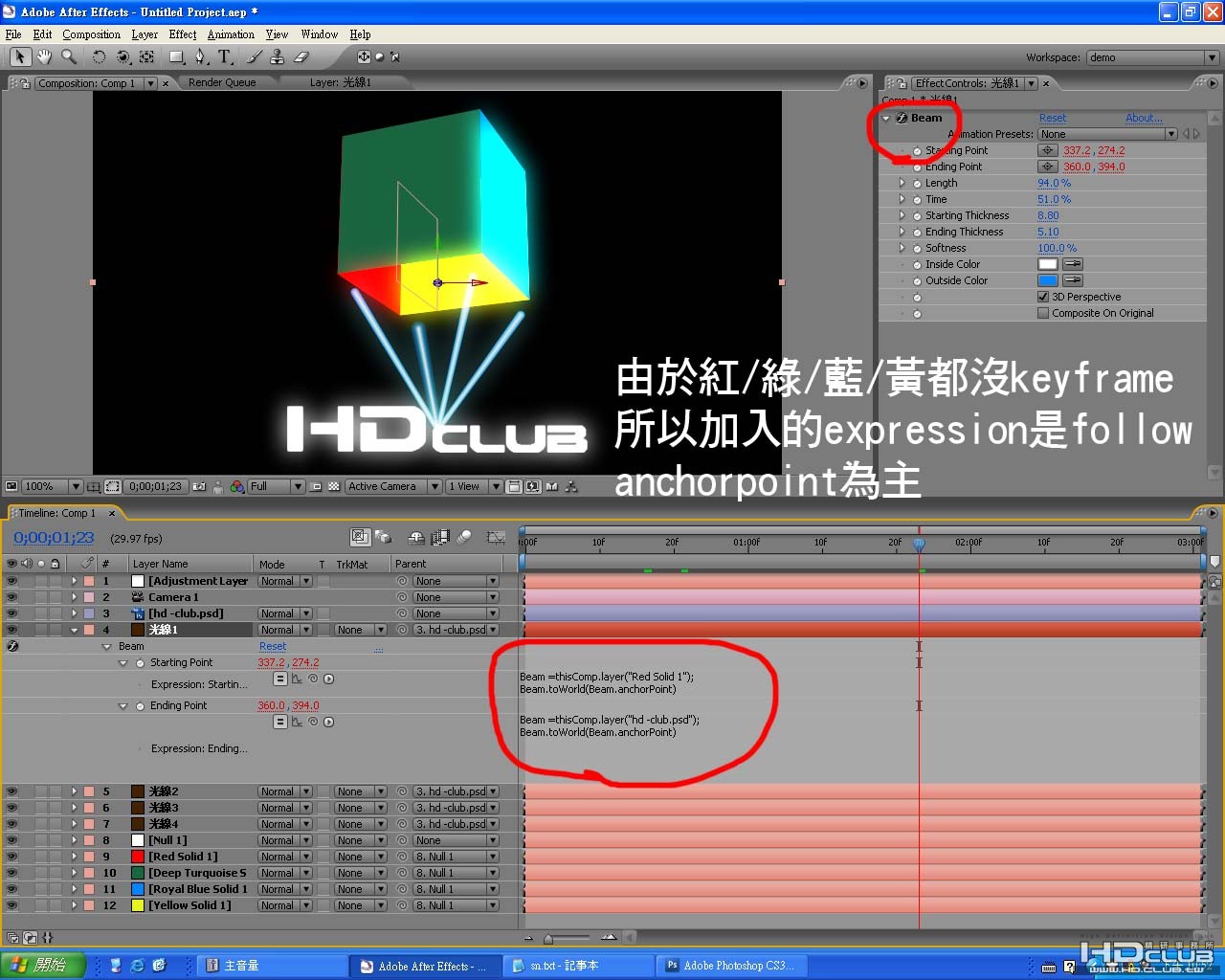Hide the Camera 1 layer
Viewport: 1225px width, 980px height.
pos(12,597)
